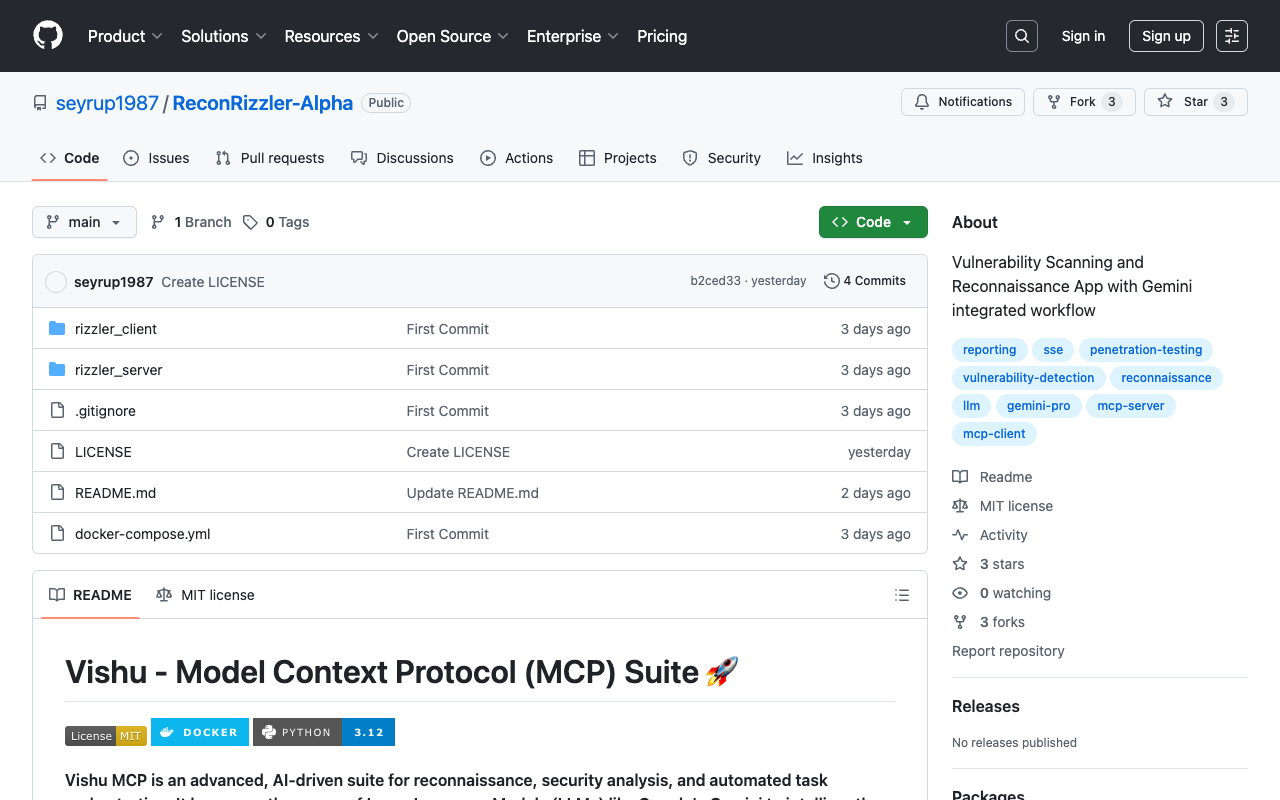Screen dimensions: 1280x800
Task: Open the 1 Branch link
Action: point(191,222)
